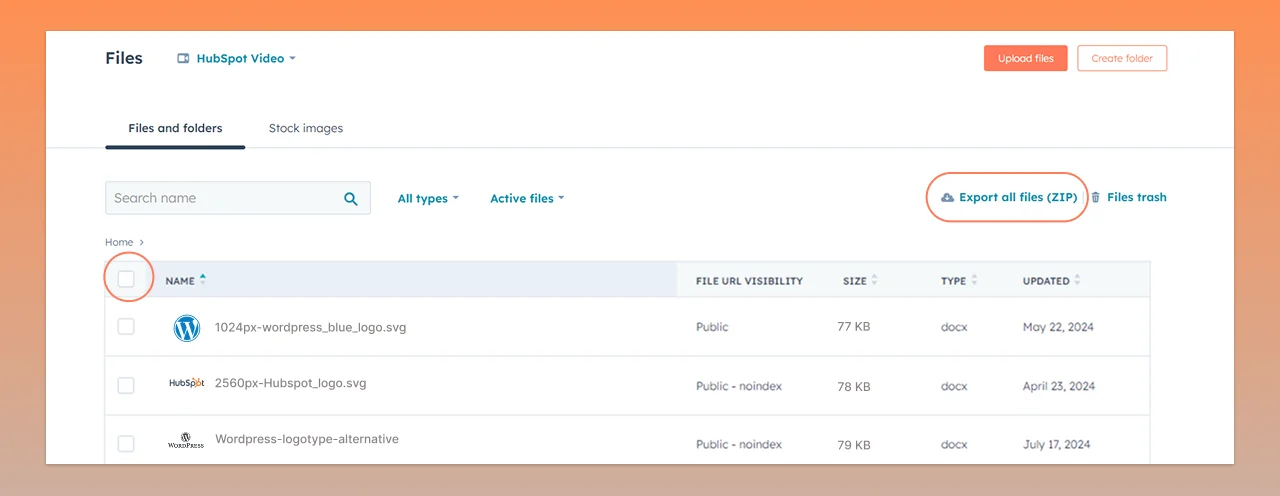Sort by the Size column arrows

[x=875, y=281]
